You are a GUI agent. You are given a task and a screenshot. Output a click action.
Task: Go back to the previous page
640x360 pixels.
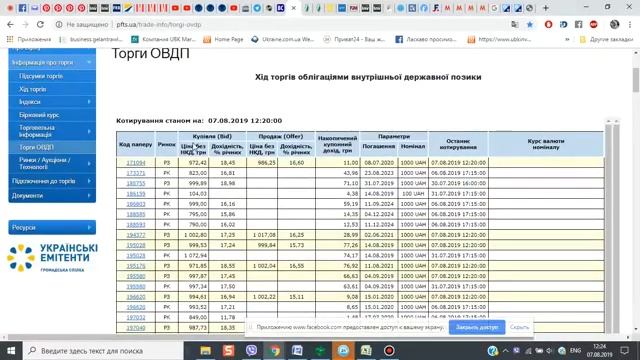click(x=10, y=24)
